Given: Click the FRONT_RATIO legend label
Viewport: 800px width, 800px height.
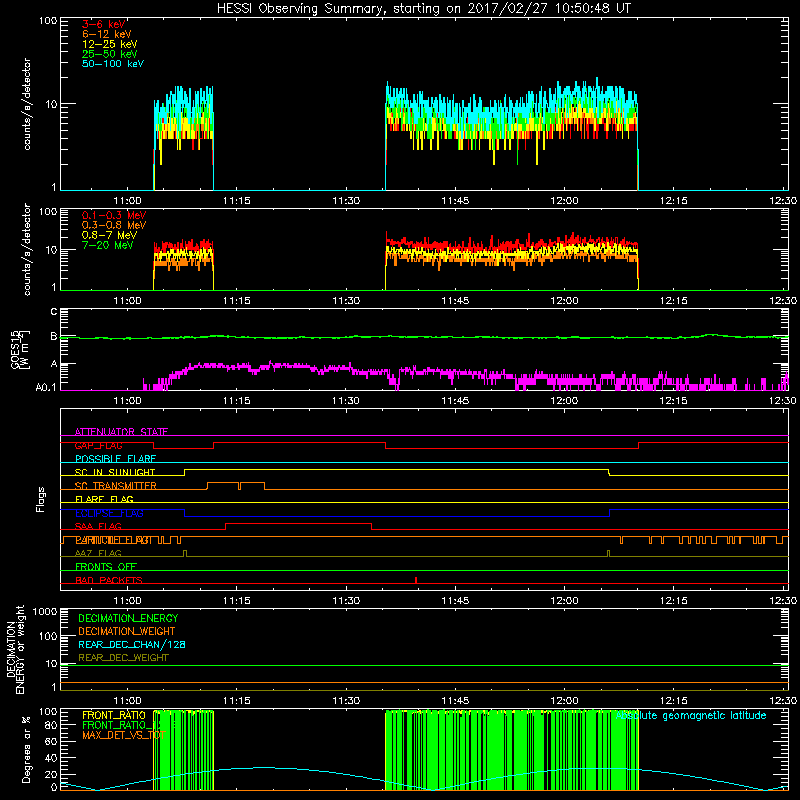Looking at the screenshot, I should pyautogui.click(x=114, y=715).
